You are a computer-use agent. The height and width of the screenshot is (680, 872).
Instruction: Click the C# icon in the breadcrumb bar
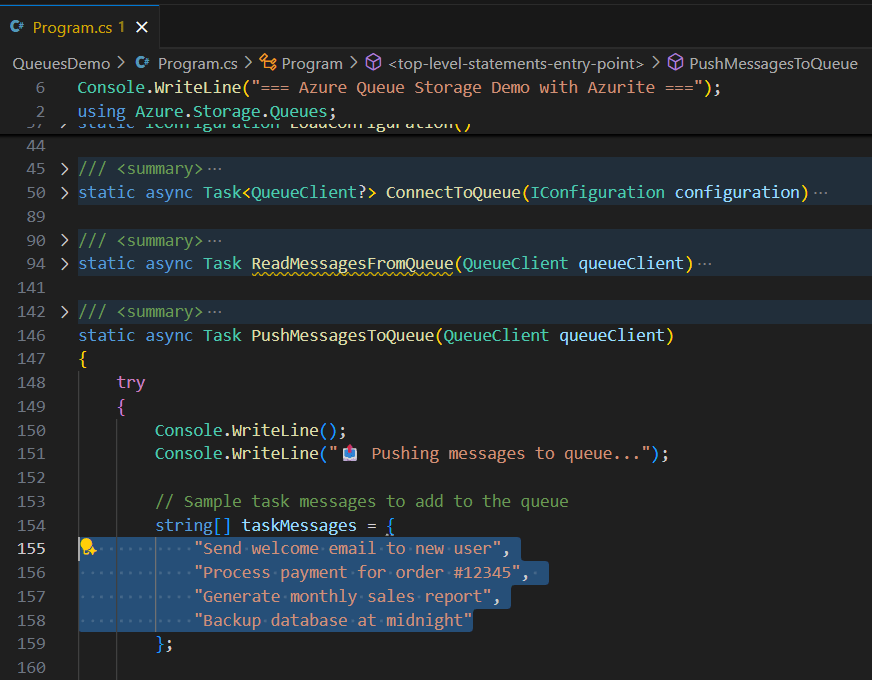(142, 63)
